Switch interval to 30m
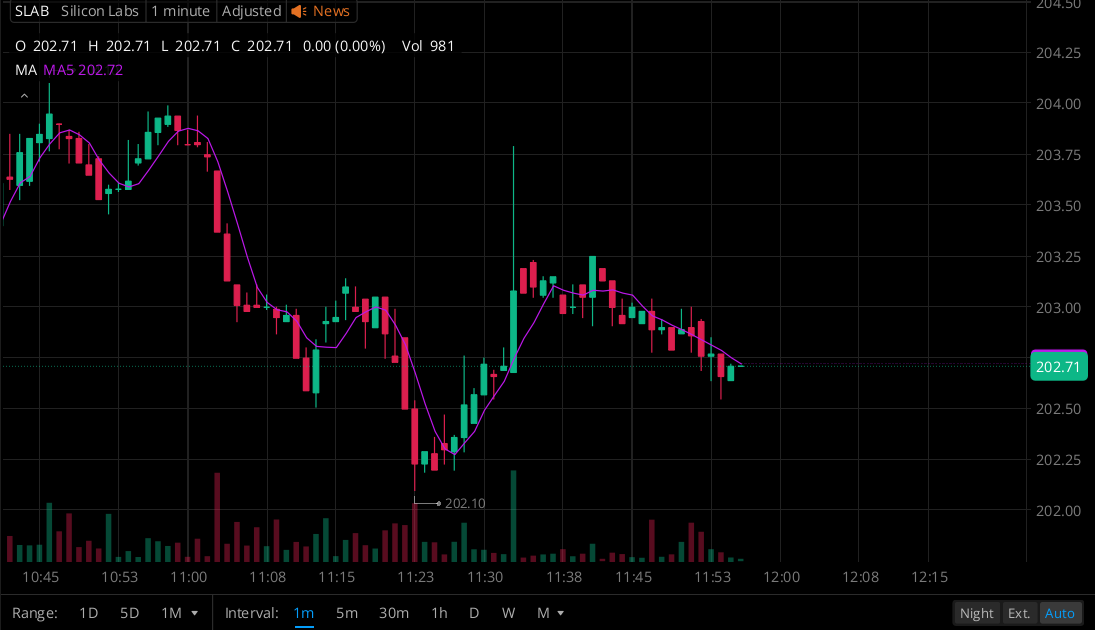Viewport: 1095px width, 630px height. 394,613
